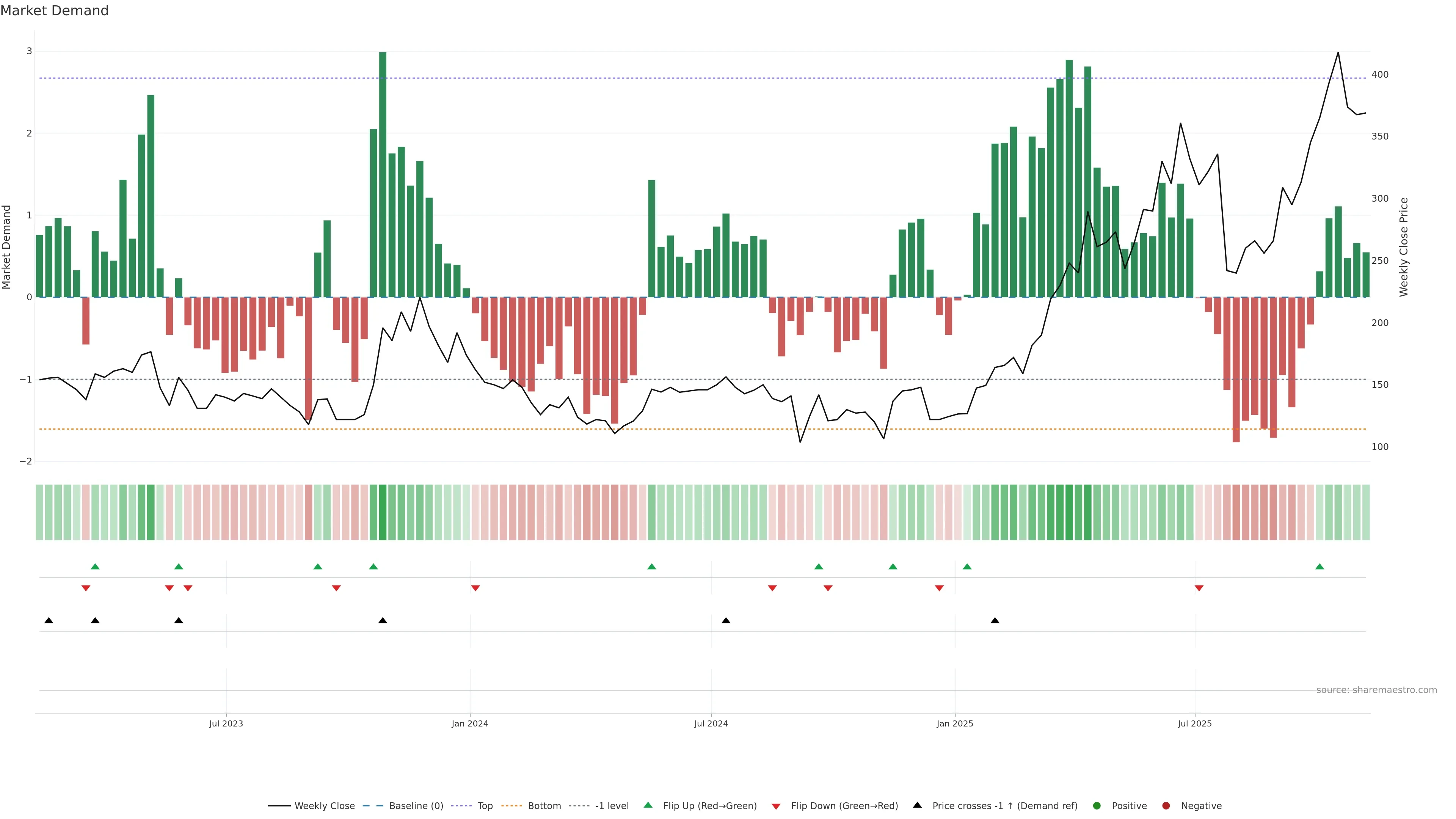Click the red Flip Down triangle legend icon
The height and width of the screenshot is (819, 1456).
pos(775,806)
